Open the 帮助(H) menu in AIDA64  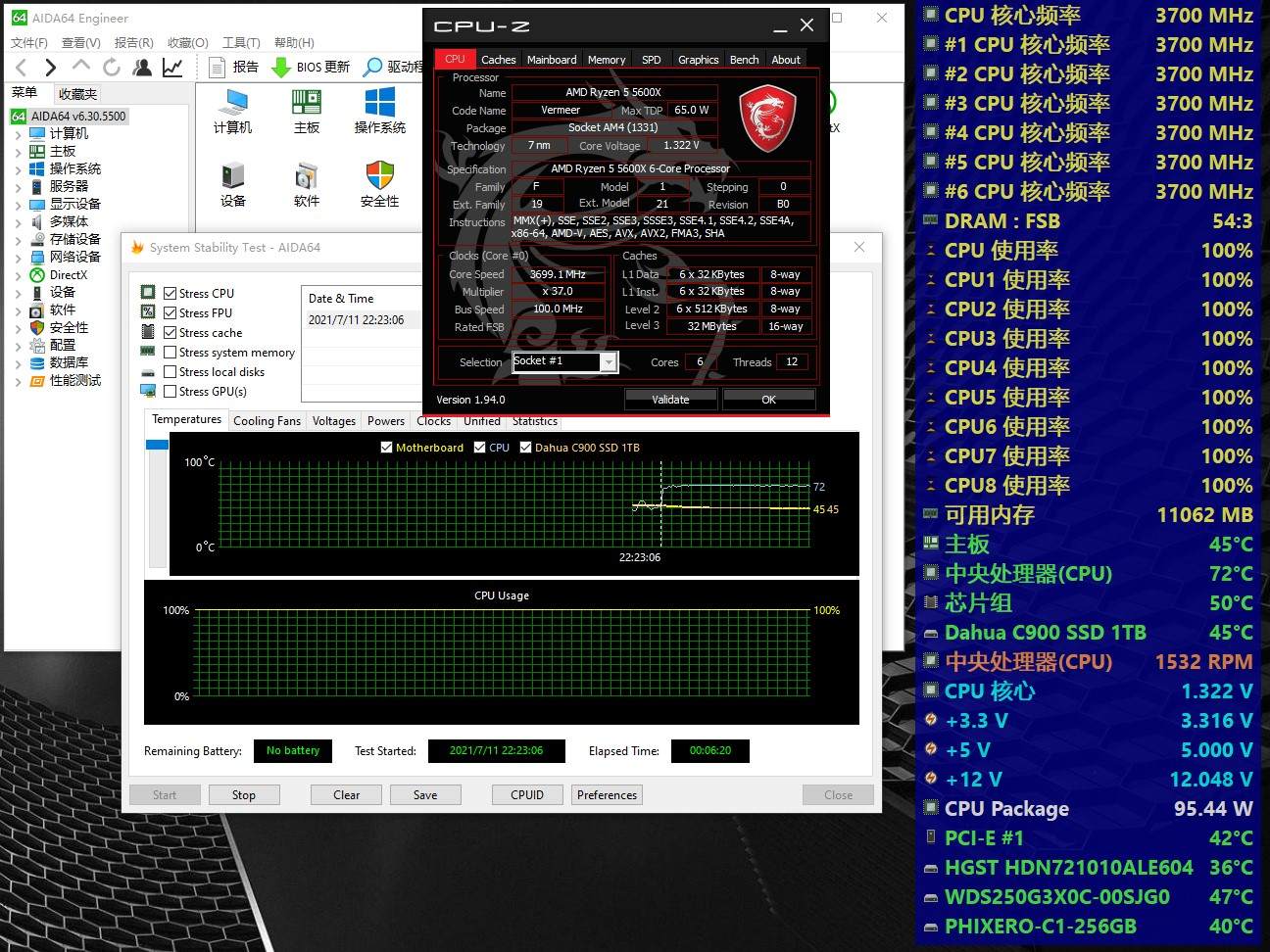[x=294, y=42]
